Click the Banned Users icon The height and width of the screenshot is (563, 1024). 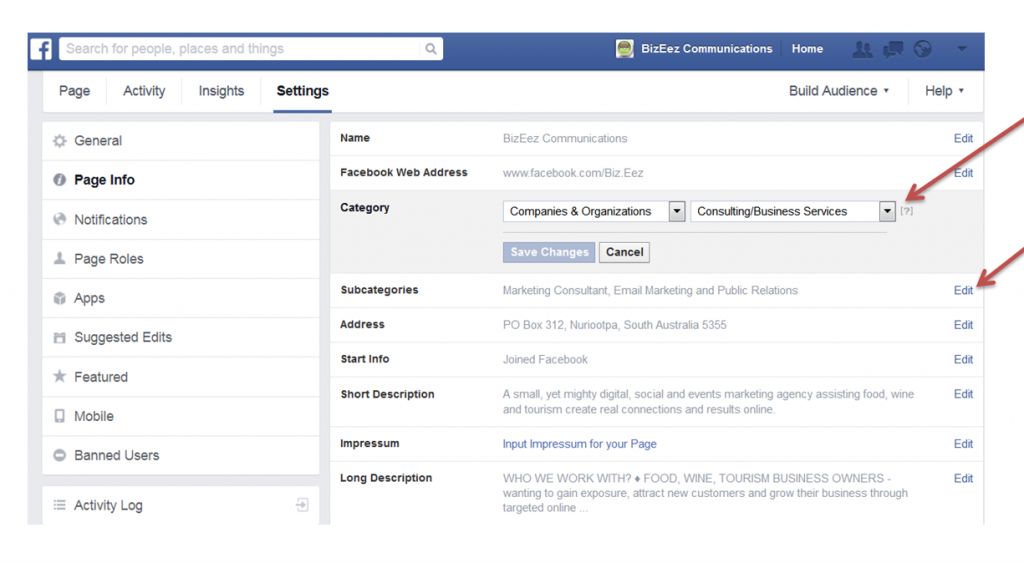point(59,455)
